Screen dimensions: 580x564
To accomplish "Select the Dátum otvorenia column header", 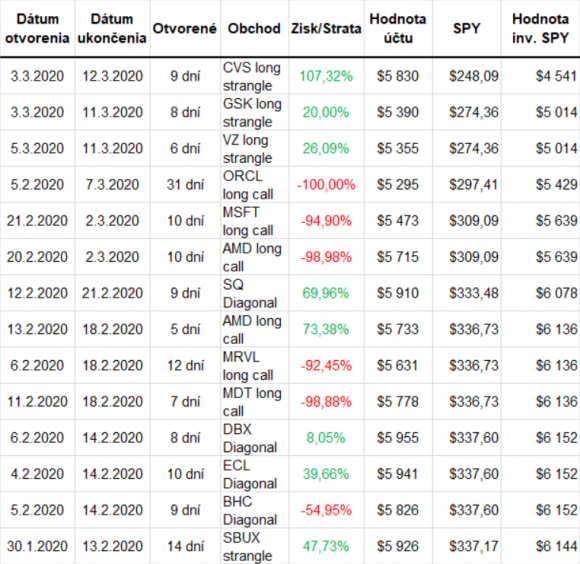I will [37, 28].
